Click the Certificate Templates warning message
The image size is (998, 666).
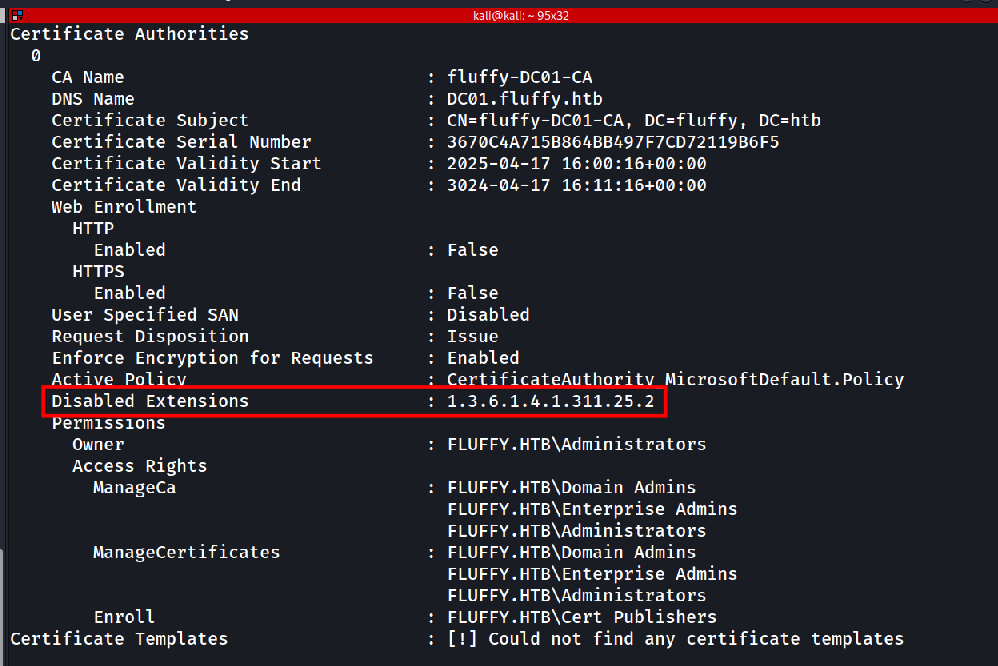[x=675, y=639]
